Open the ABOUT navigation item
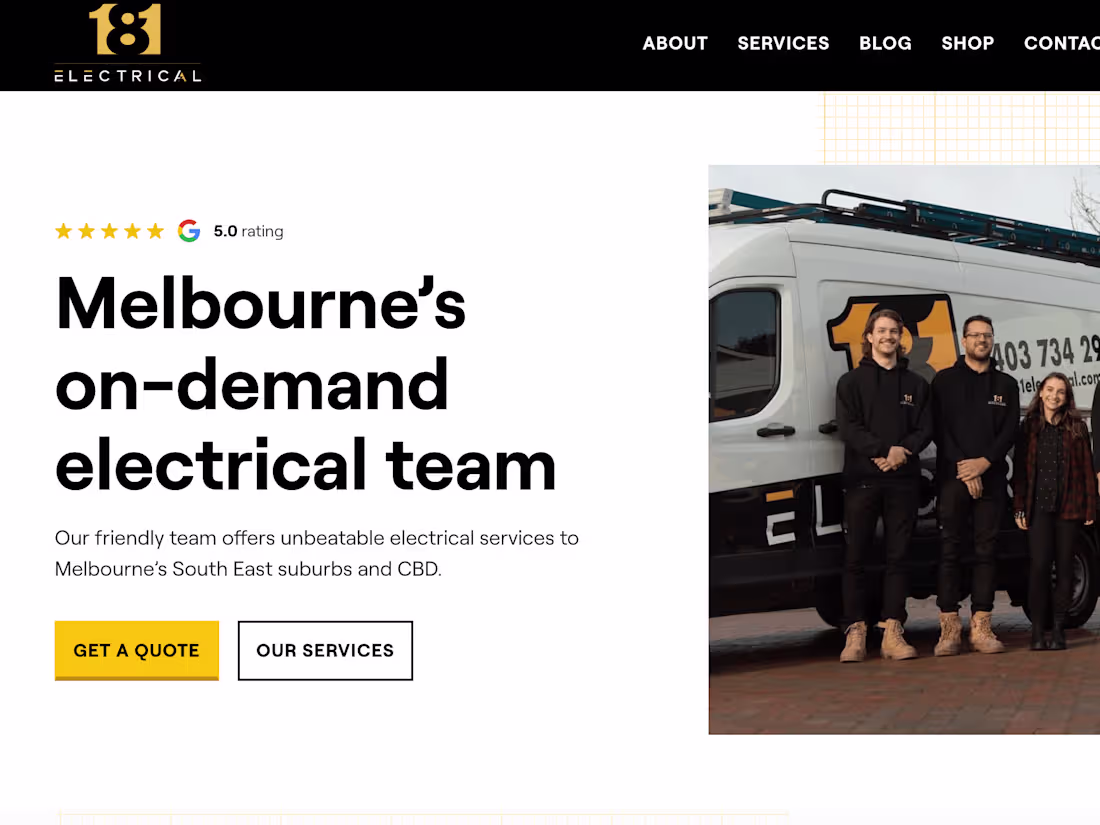 [x=675, y=43]
